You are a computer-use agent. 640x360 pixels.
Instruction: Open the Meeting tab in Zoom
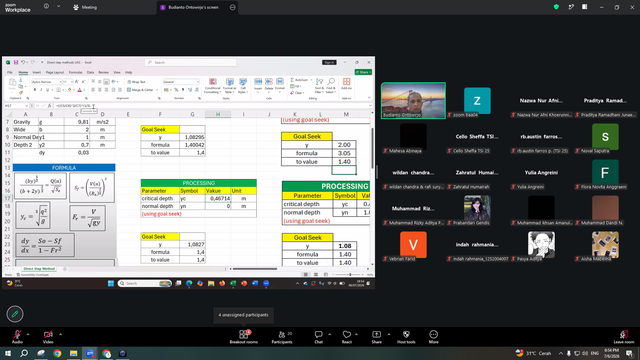(85, 7)
